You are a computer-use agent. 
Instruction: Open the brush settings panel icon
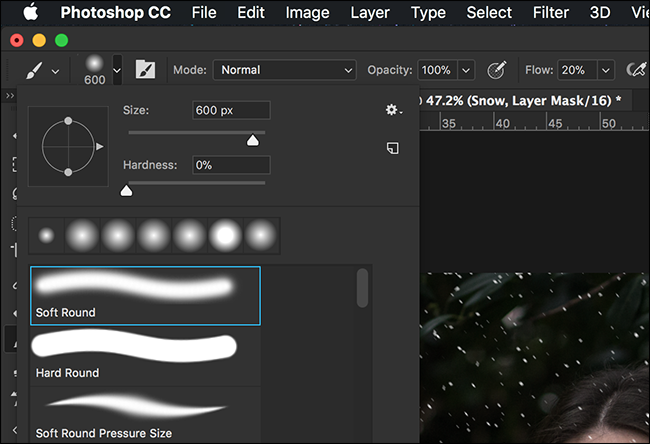click(x=146, y=69)
